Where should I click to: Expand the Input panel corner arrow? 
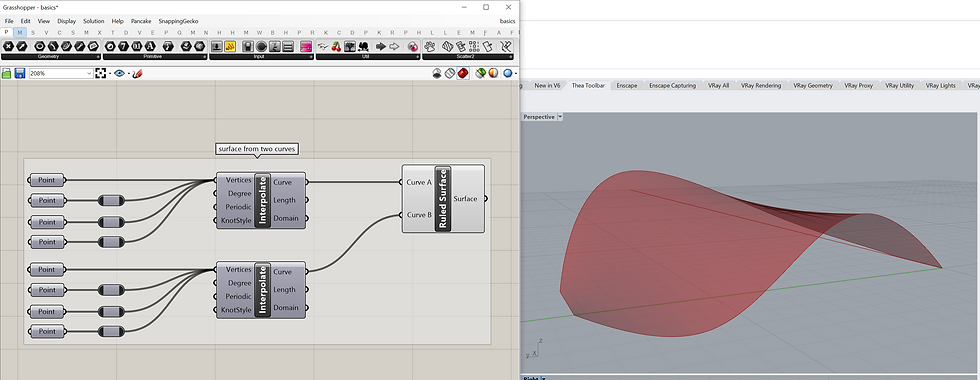coord(311,57)
